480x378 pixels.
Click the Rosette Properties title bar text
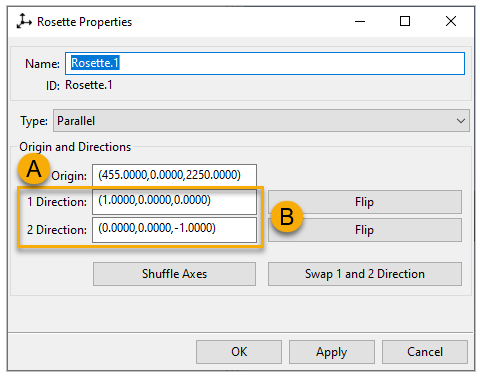click(x=84, y=22)
